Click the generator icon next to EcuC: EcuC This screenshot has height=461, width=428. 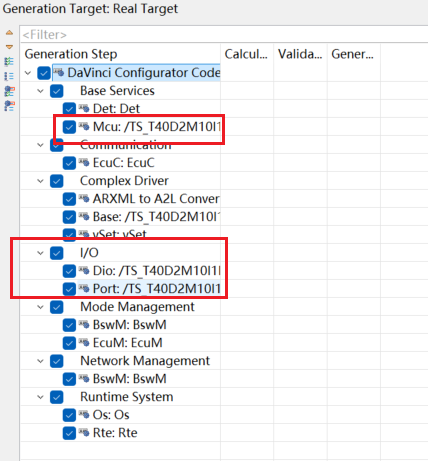[84, 163]
